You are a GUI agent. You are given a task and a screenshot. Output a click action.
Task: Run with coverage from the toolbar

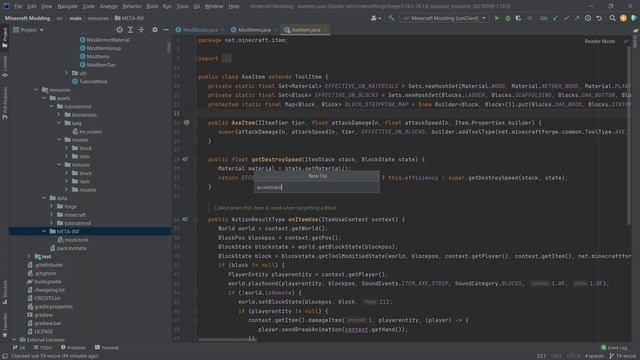tap(518, 18)
